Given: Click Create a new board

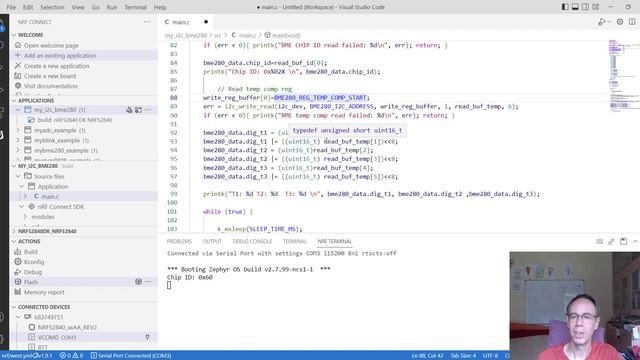Looking at the screenshot, I should pos(50,76).
